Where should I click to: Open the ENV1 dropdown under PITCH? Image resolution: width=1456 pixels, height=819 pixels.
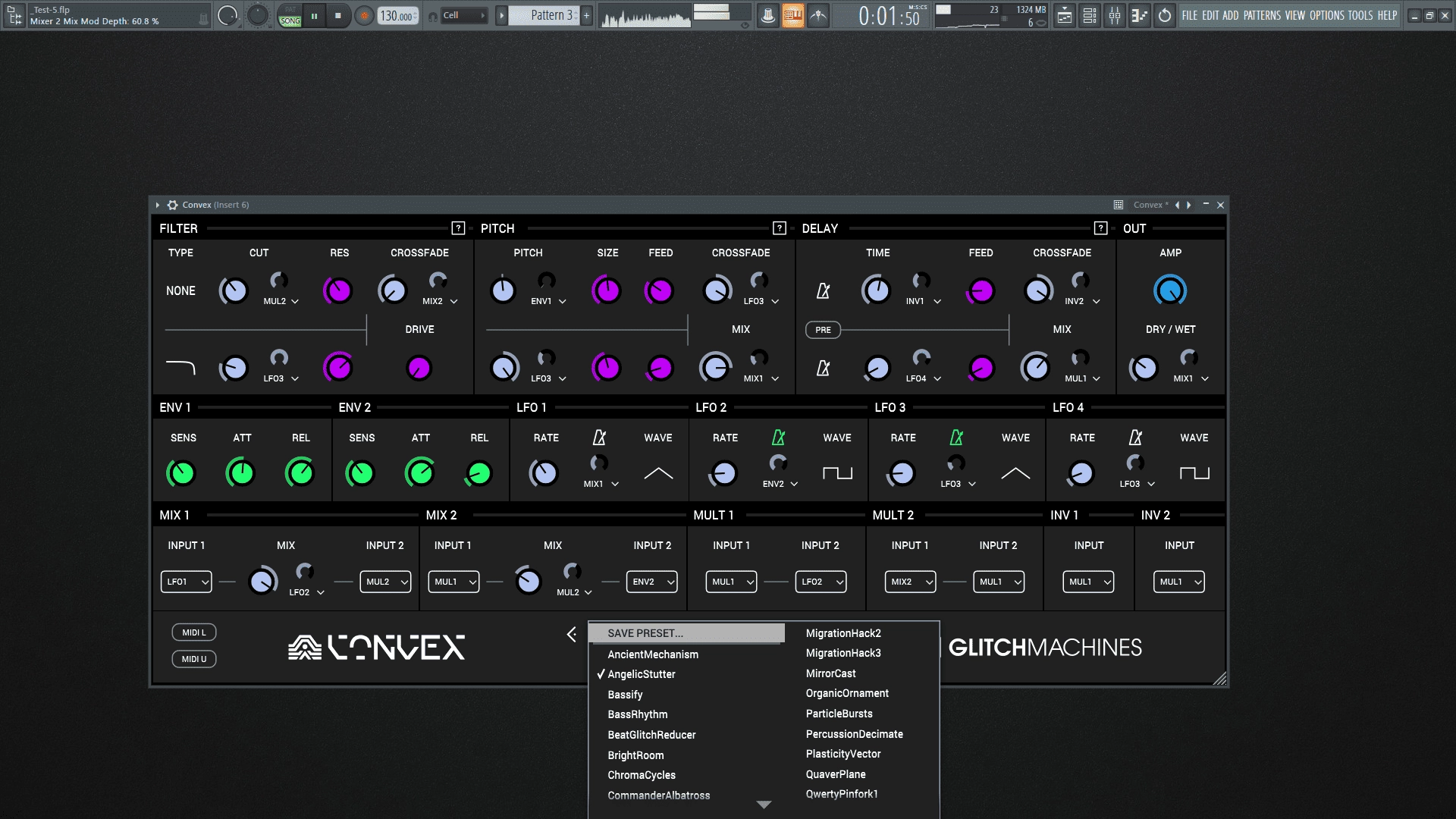(548, 301)
